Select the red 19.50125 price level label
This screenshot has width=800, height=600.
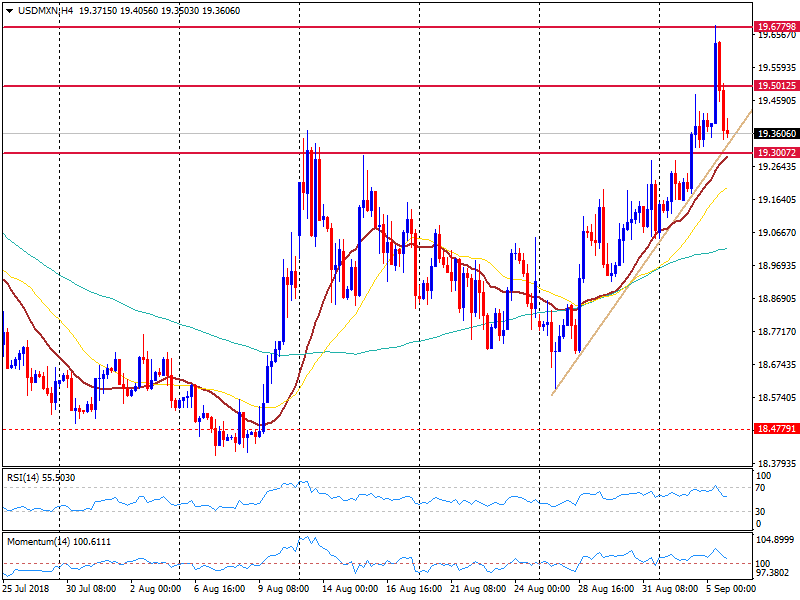[x=776, y=86]
